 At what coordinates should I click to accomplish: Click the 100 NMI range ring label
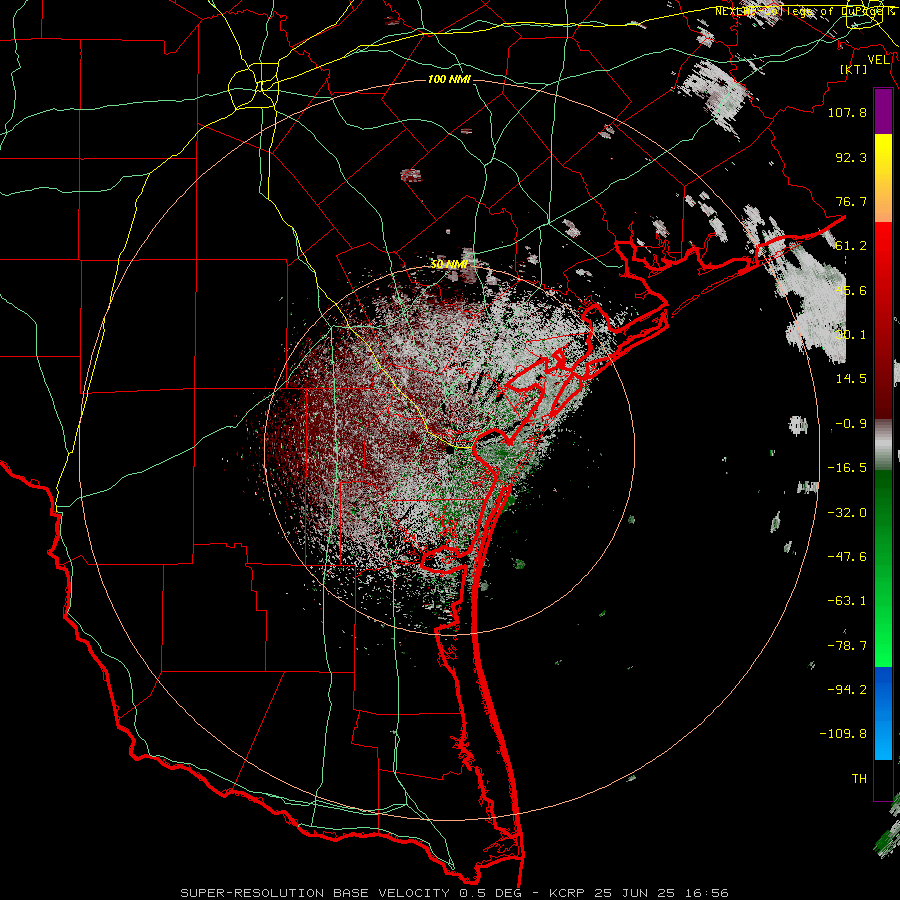[449, 79]
